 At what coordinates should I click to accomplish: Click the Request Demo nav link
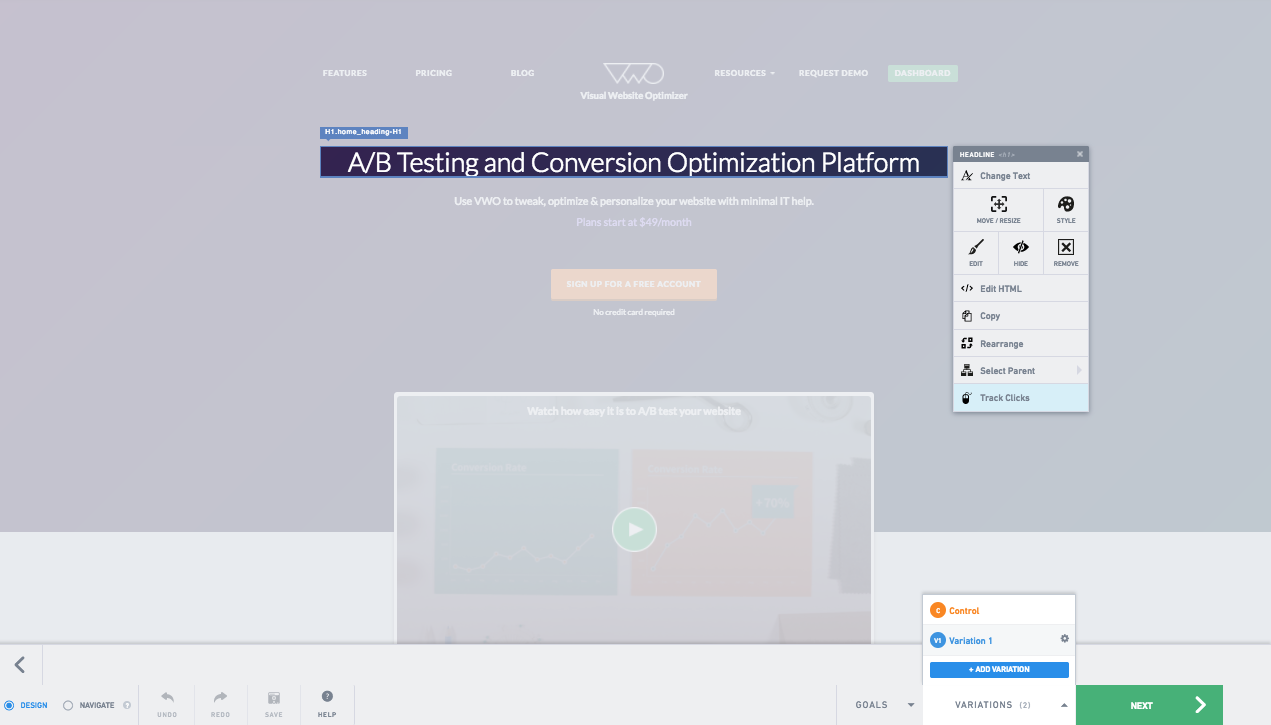(x=833, y=73)
